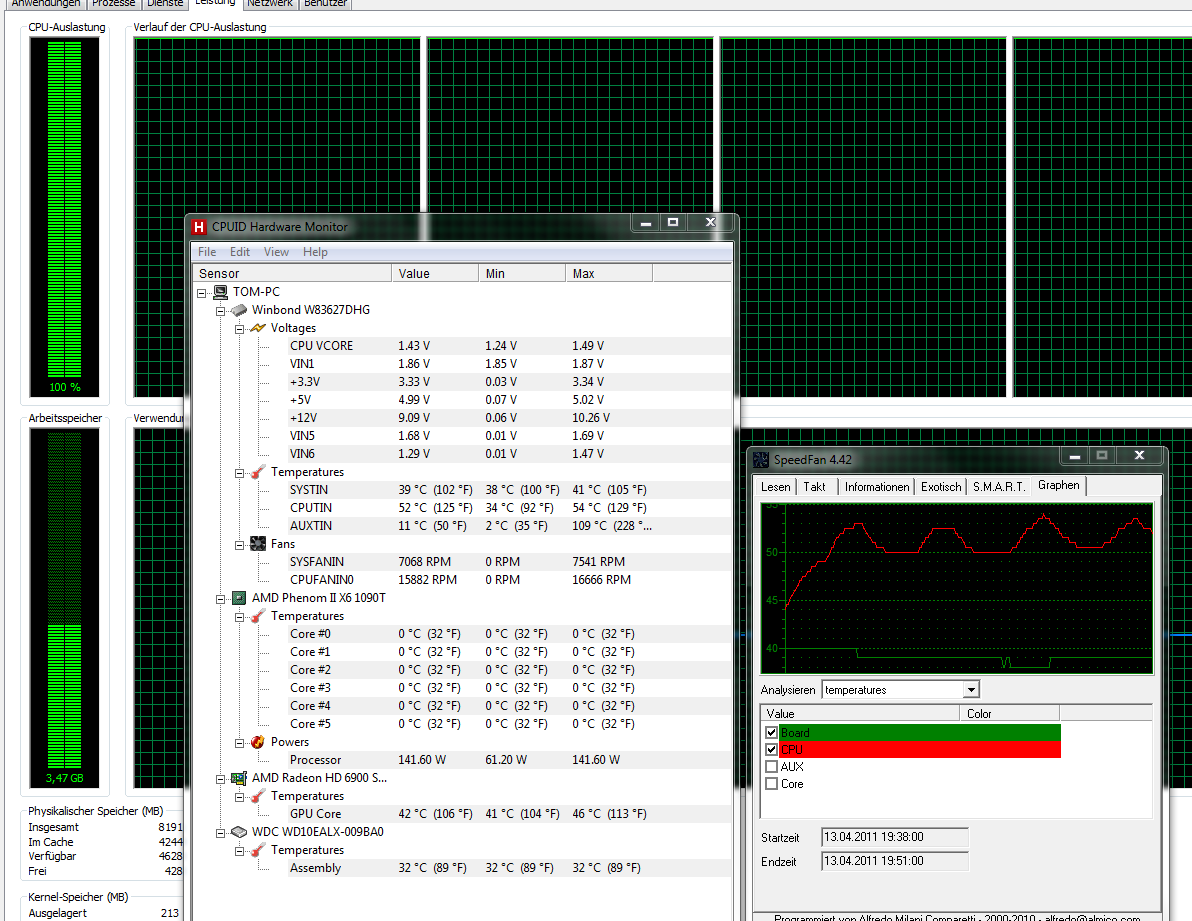Open the Analysieren temperatures dropdown

point(971,690)
